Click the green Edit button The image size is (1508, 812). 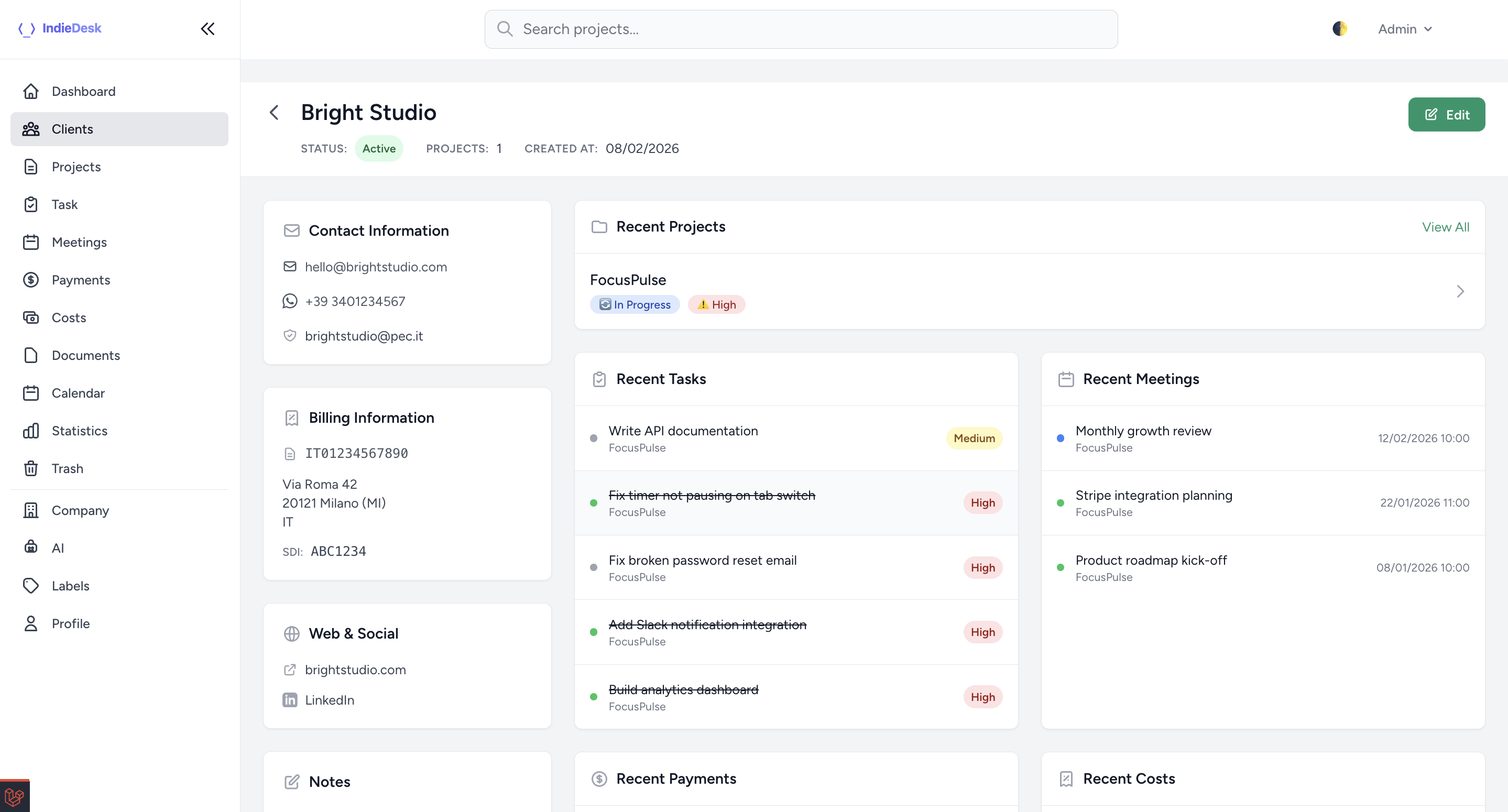pos(1446,114)
